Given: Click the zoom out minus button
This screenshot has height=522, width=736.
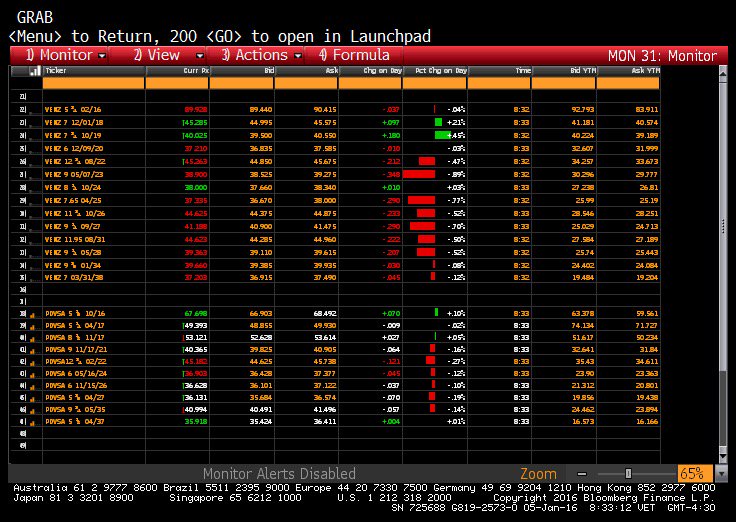Looking at the screenshot, I should pos(582,474).
